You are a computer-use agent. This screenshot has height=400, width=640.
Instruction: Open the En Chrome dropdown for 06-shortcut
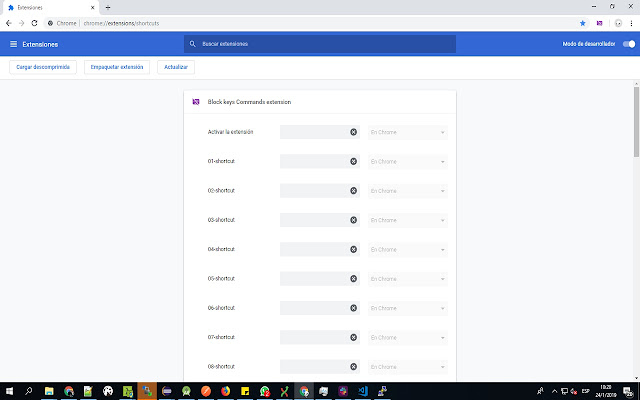408,309
